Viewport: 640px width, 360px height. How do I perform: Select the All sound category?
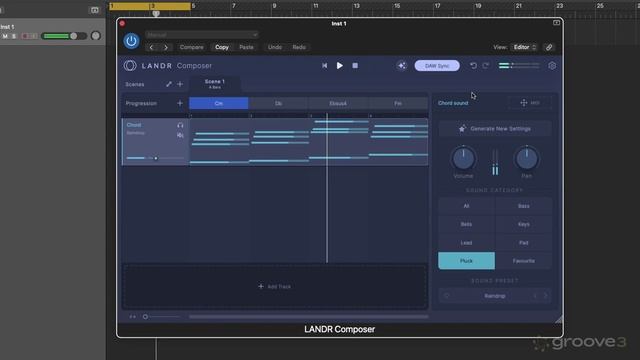point(467,206)
